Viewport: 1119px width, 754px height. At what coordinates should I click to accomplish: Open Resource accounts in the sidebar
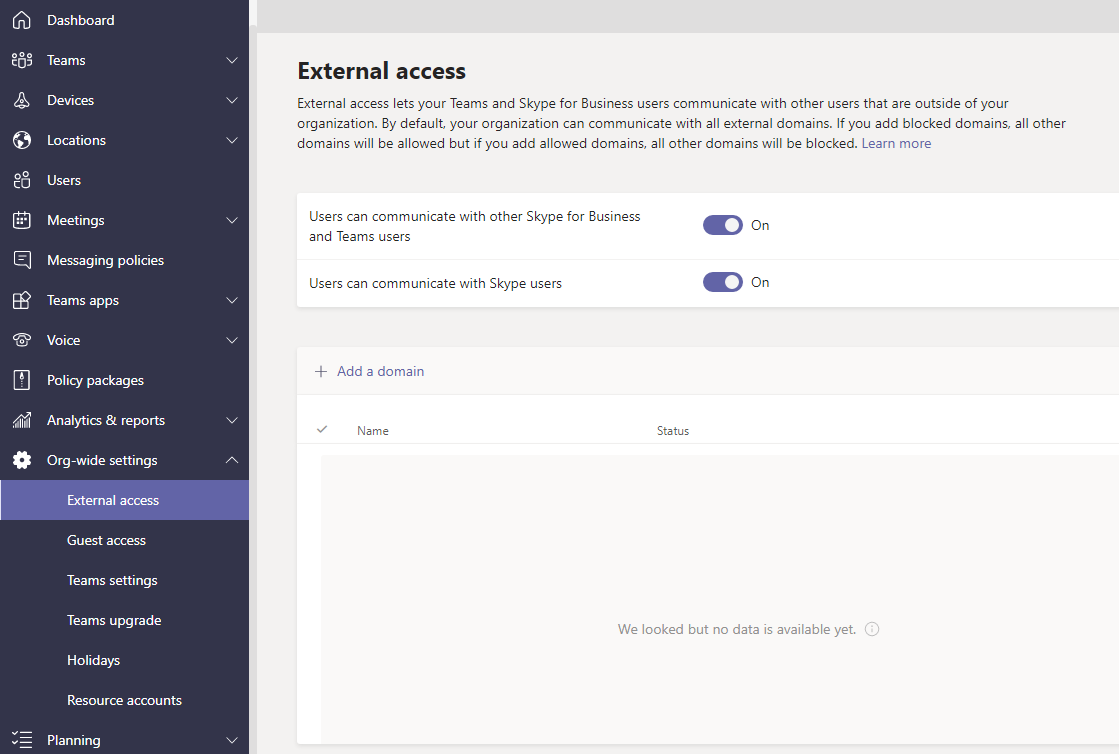(x=124, y=700)
